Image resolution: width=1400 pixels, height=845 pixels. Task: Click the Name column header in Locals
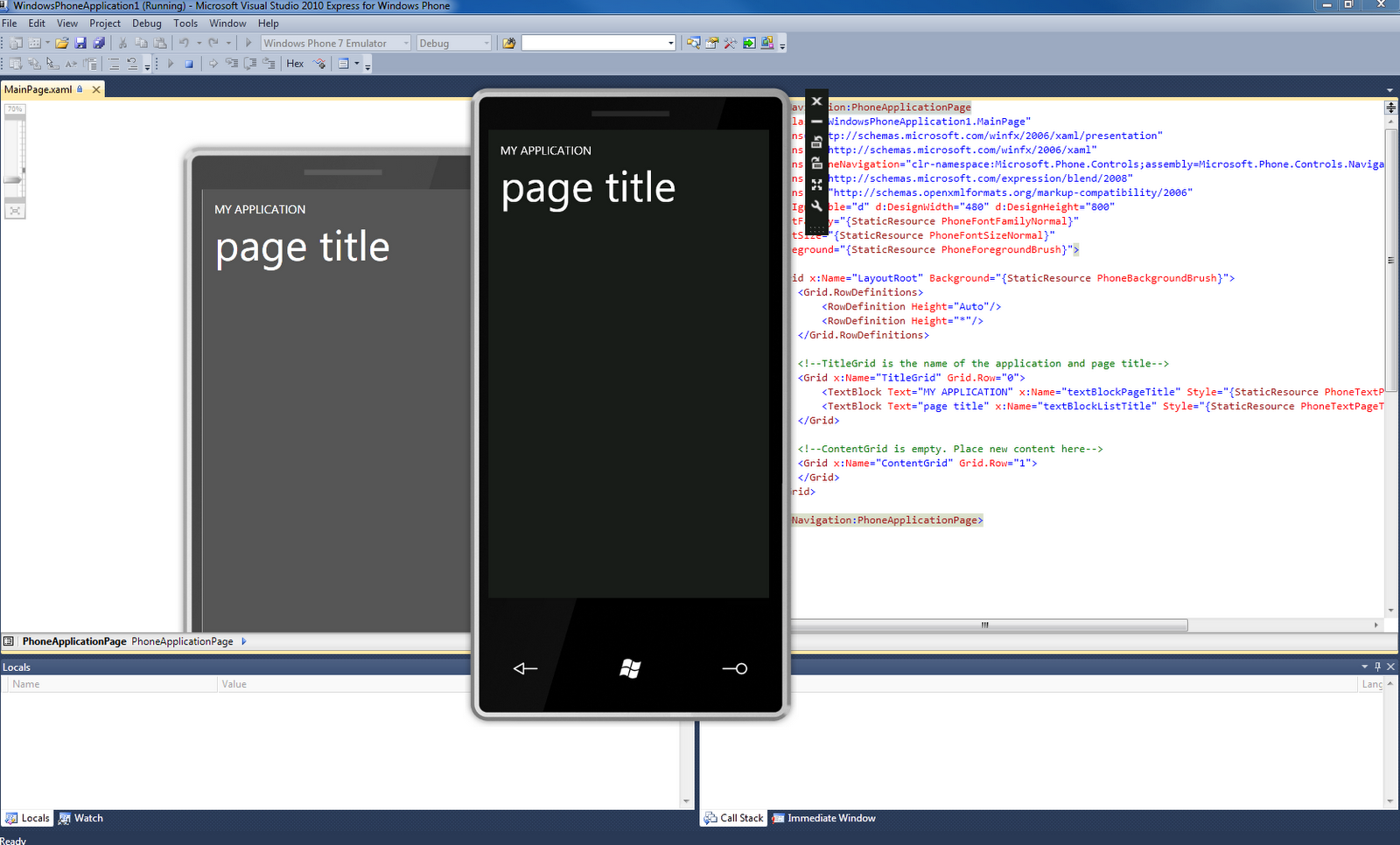(111, 684)
